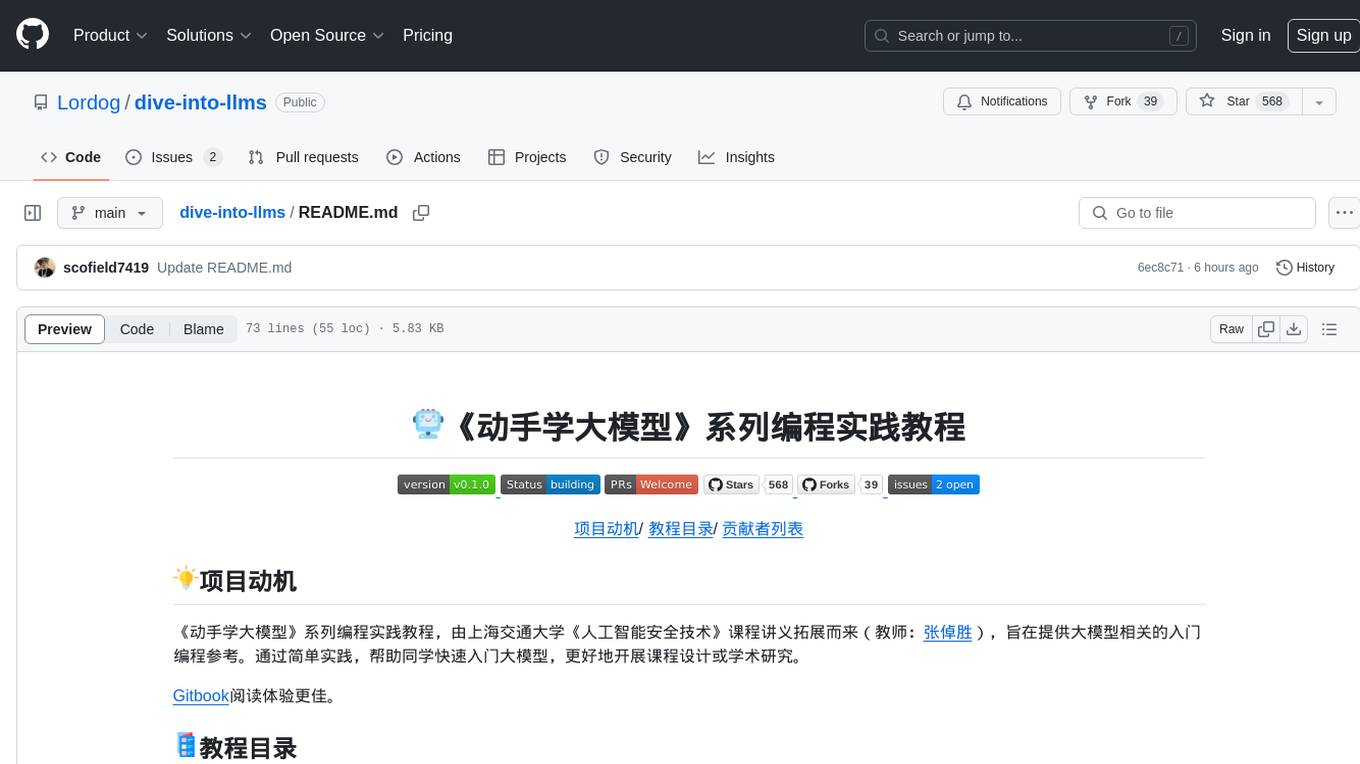1360x764 pixels.
Task: Click the 项目动机 section heading
Action: point(248,581)
